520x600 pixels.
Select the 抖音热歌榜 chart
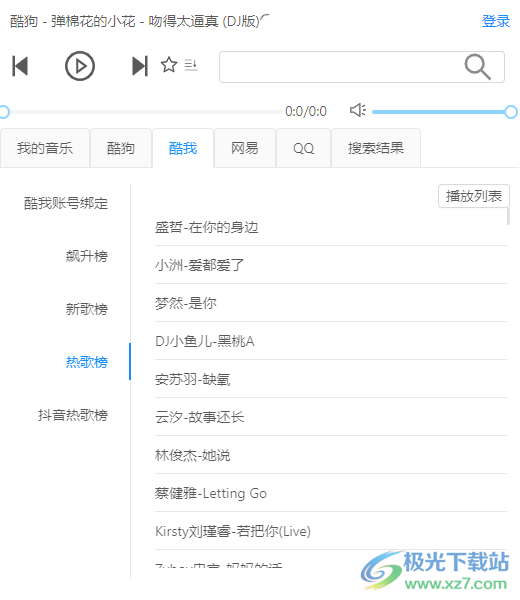pyautogui.click(x=73, y=415)
